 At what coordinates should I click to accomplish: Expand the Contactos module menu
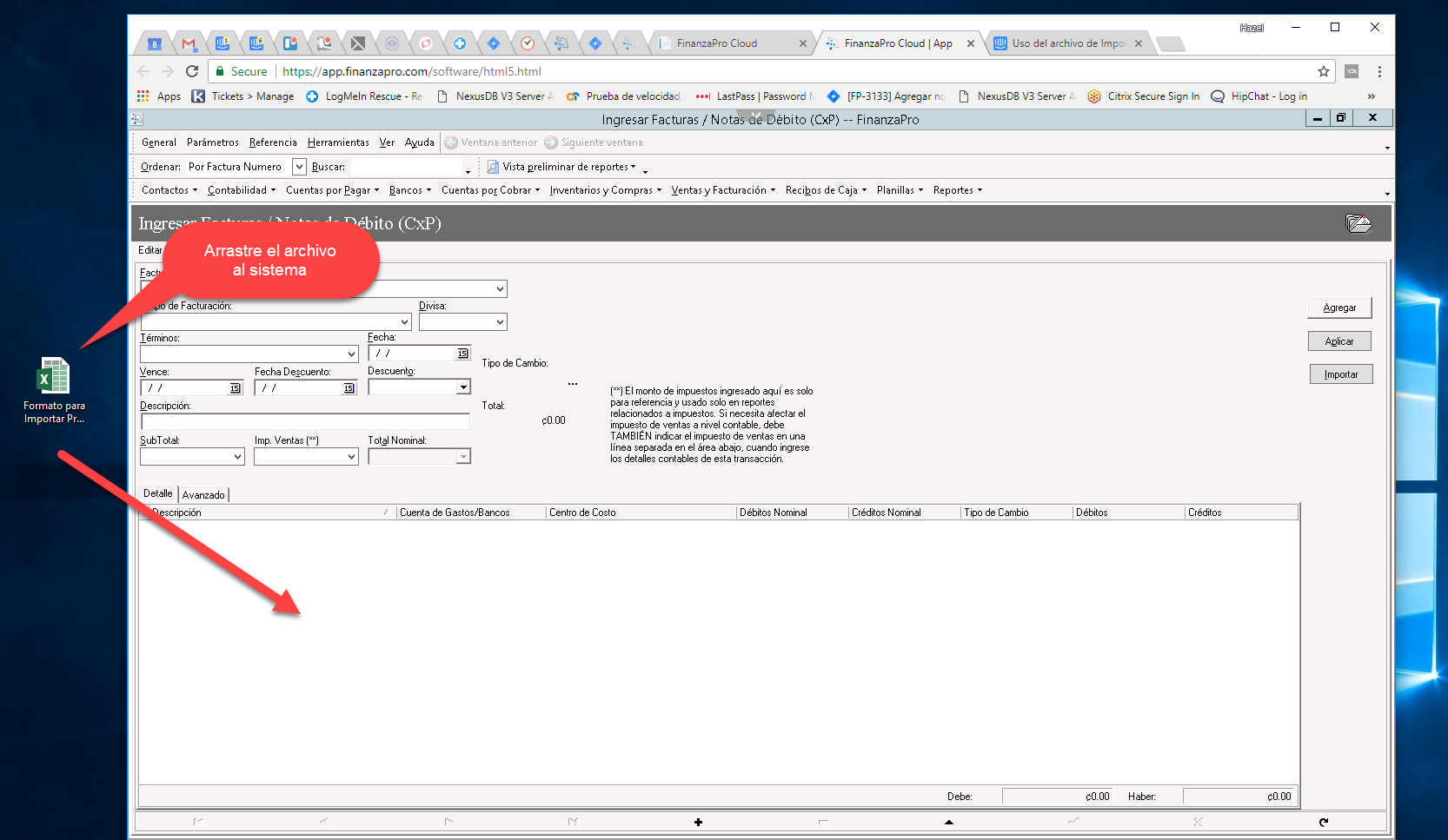(x=169, y=190)
